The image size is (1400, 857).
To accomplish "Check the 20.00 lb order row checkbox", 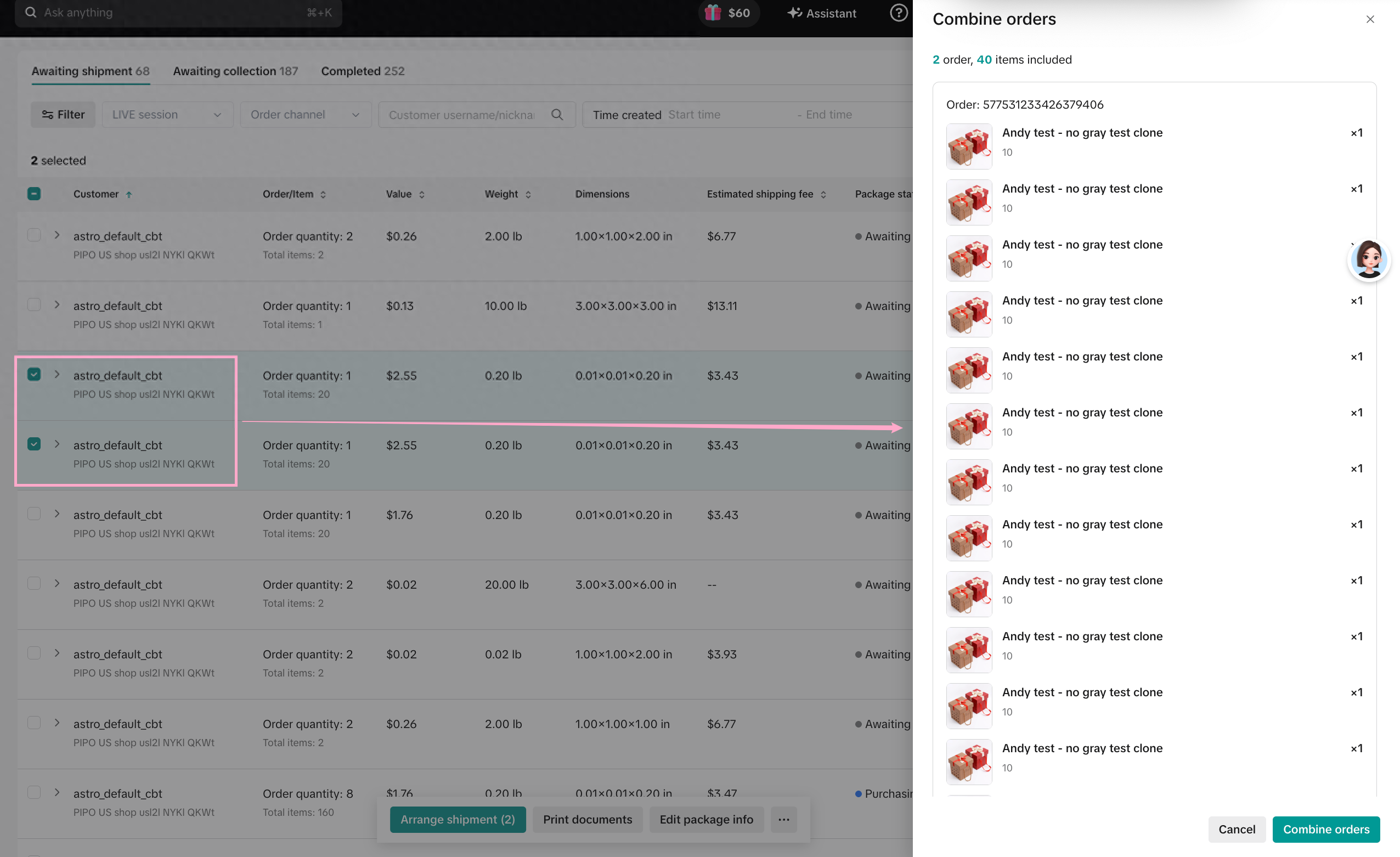I will (x=34, y=584).
